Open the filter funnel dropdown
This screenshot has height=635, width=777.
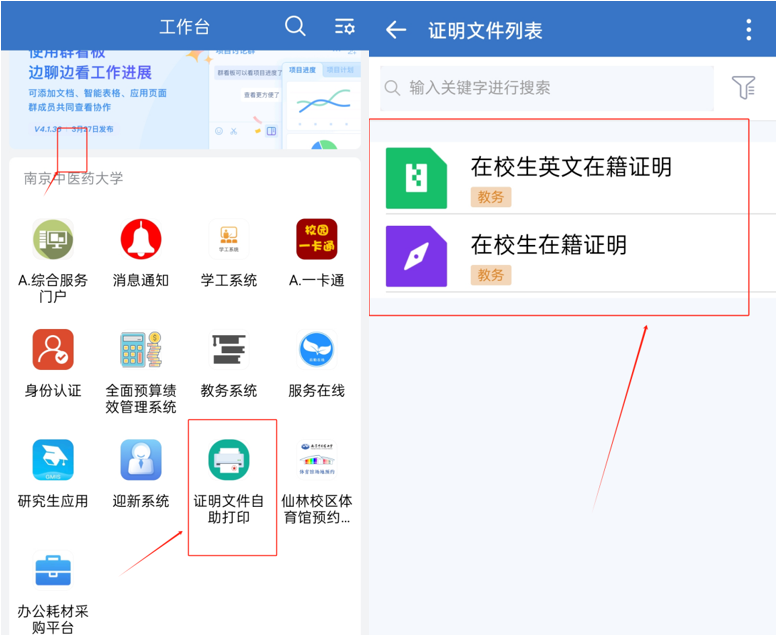[743, 88]
